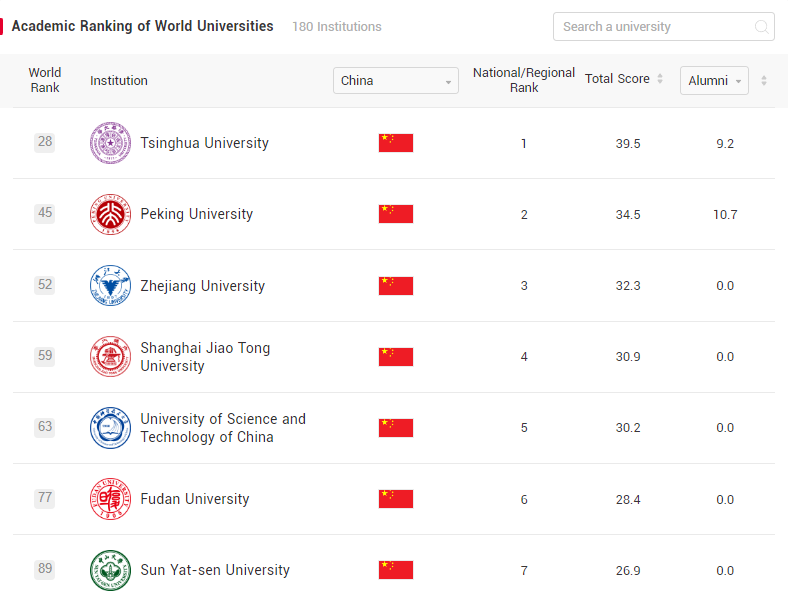Viewport: 788px width, 604px height.
Task: Focus the Search a university field
Action: (x=663, y=27)
